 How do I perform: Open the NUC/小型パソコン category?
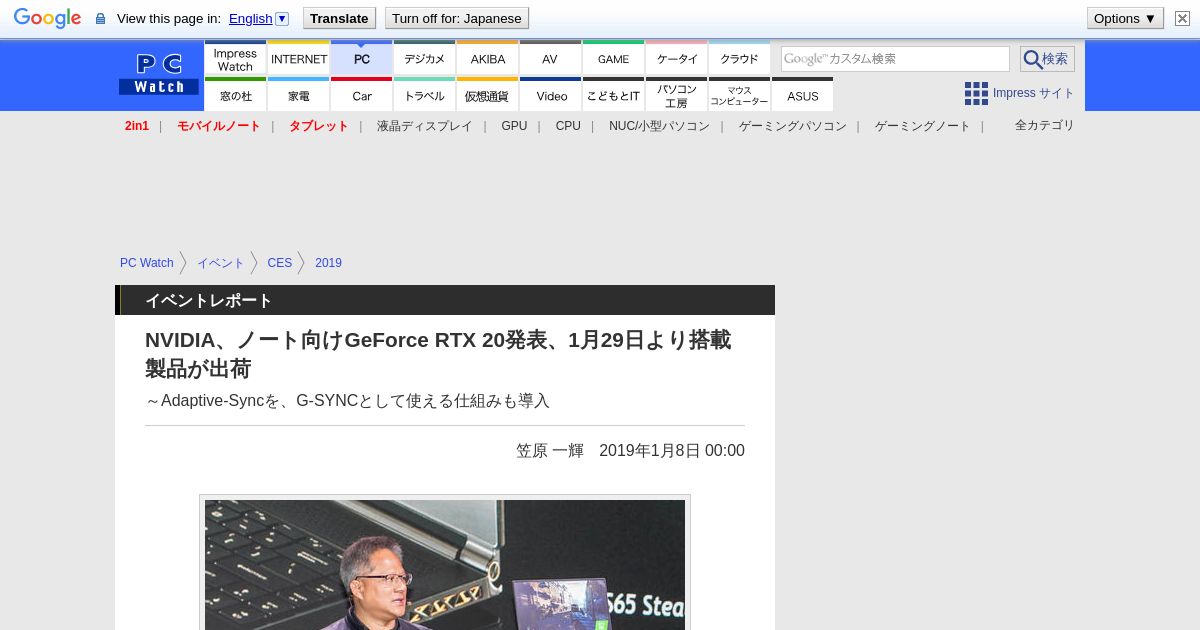point(659,126)
